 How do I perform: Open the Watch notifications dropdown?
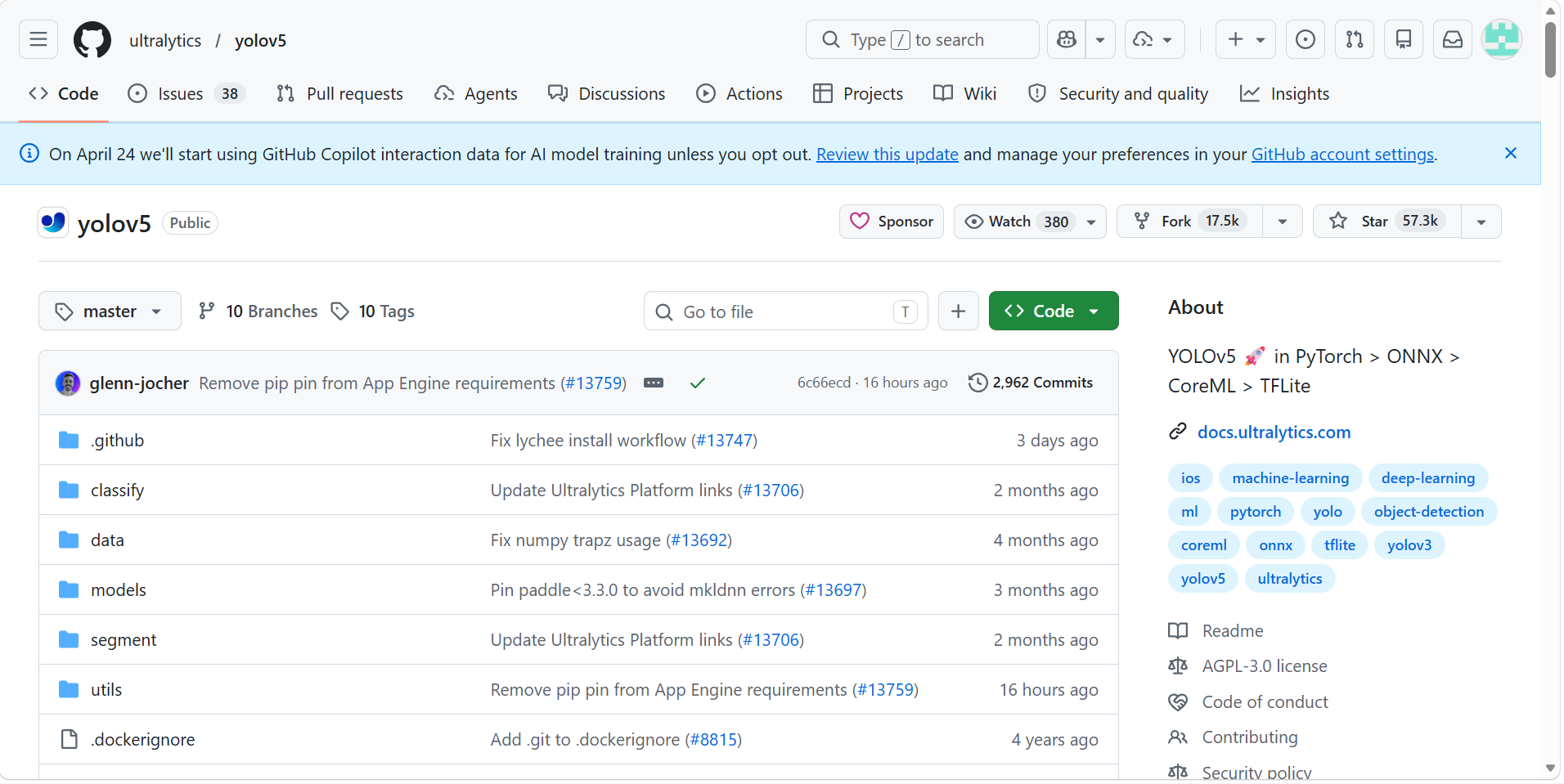click(1030, 222)
